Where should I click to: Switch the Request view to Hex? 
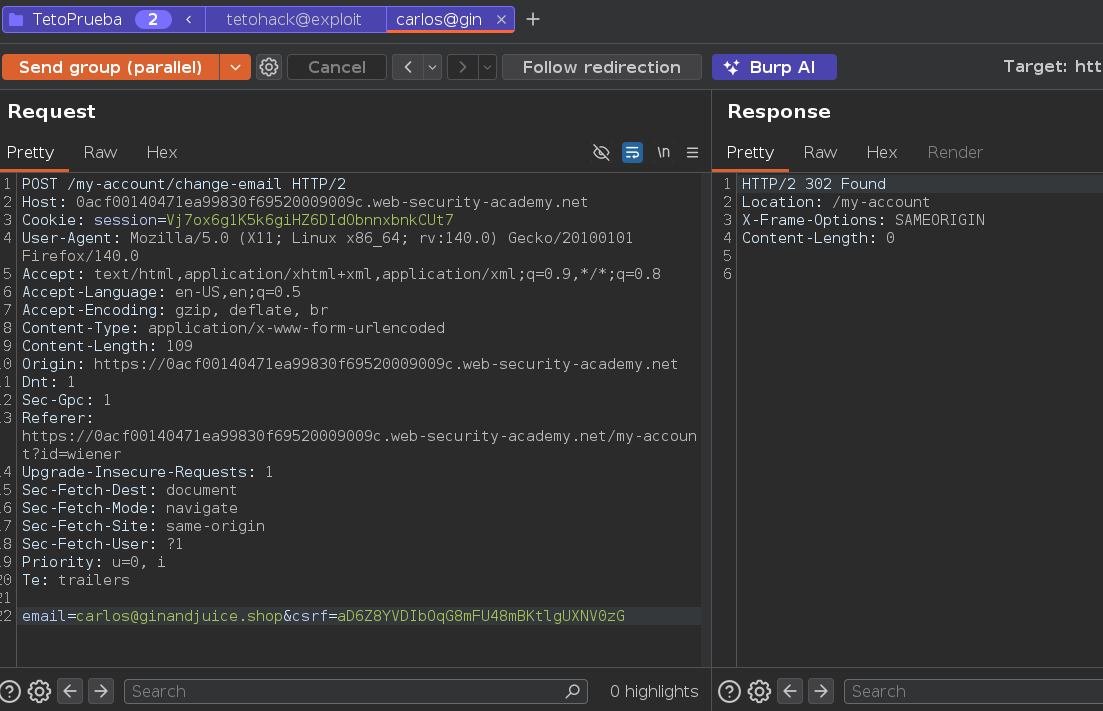(162, 153)
